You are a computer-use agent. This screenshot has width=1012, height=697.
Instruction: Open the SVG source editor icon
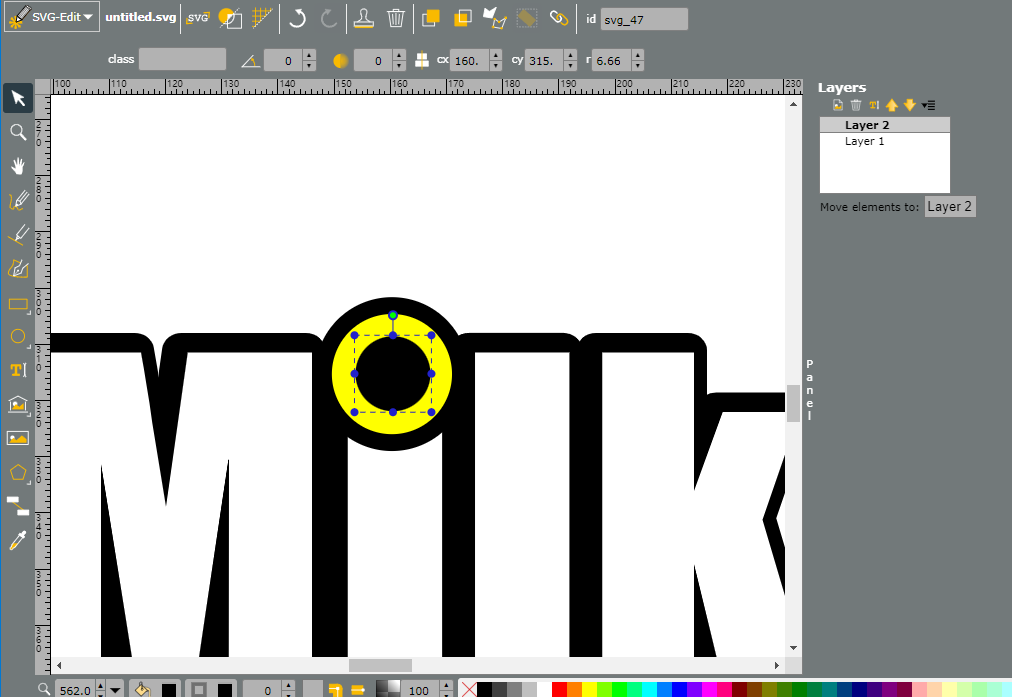[x=197, y=18]
